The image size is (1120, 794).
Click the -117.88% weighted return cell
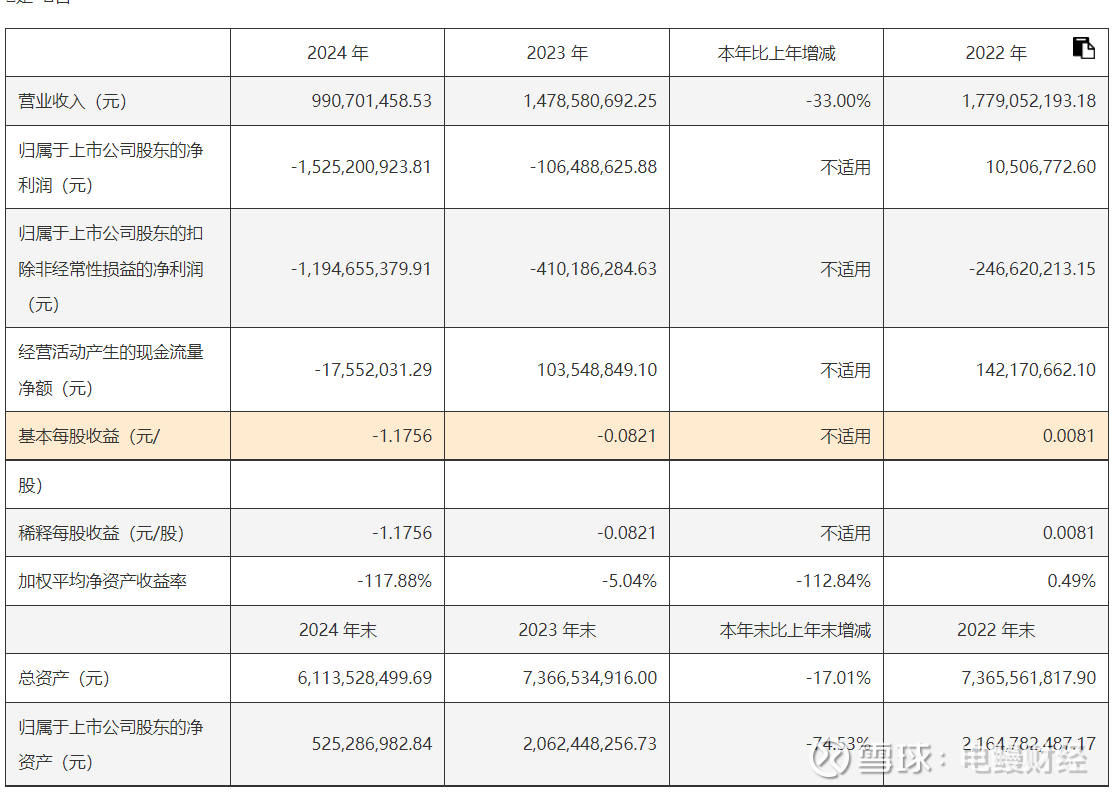tap(394, 581)
